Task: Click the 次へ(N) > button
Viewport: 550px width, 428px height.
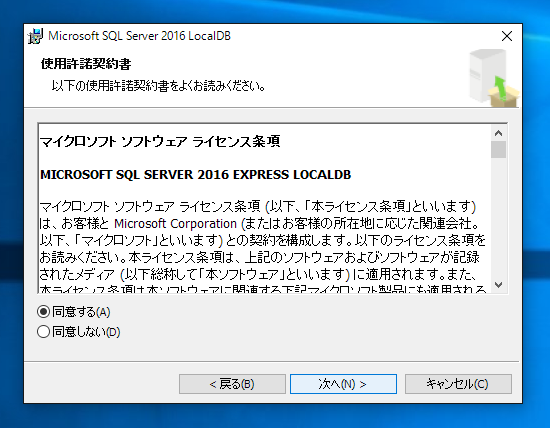Action: (343, 384)
